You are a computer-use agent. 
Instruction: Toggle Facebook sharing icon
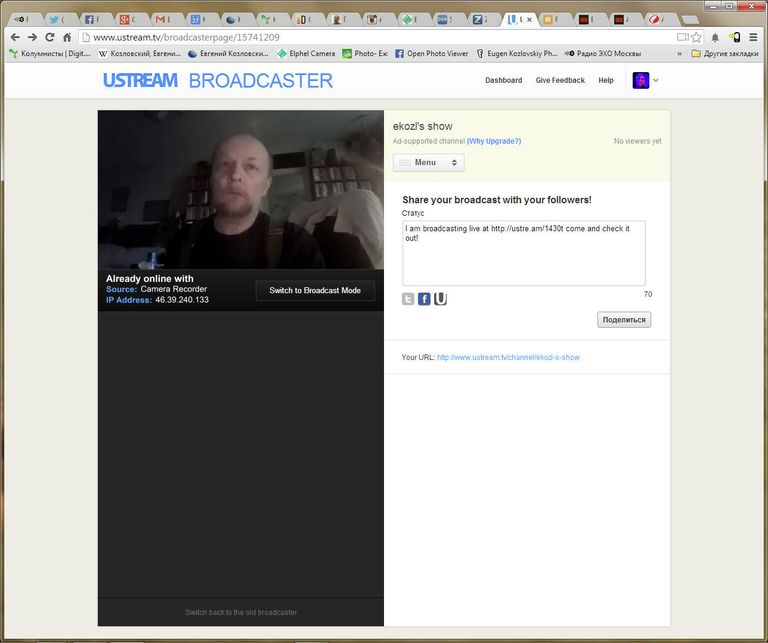pos(424,299)
